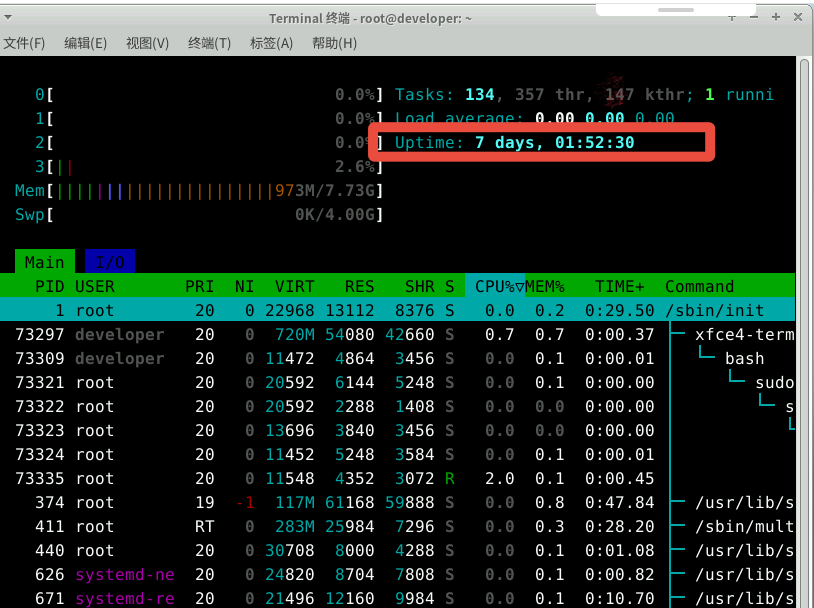Screen dimensions: 814x608
Task: Open the 视图(V) menu
Action: tap(147, 43)
